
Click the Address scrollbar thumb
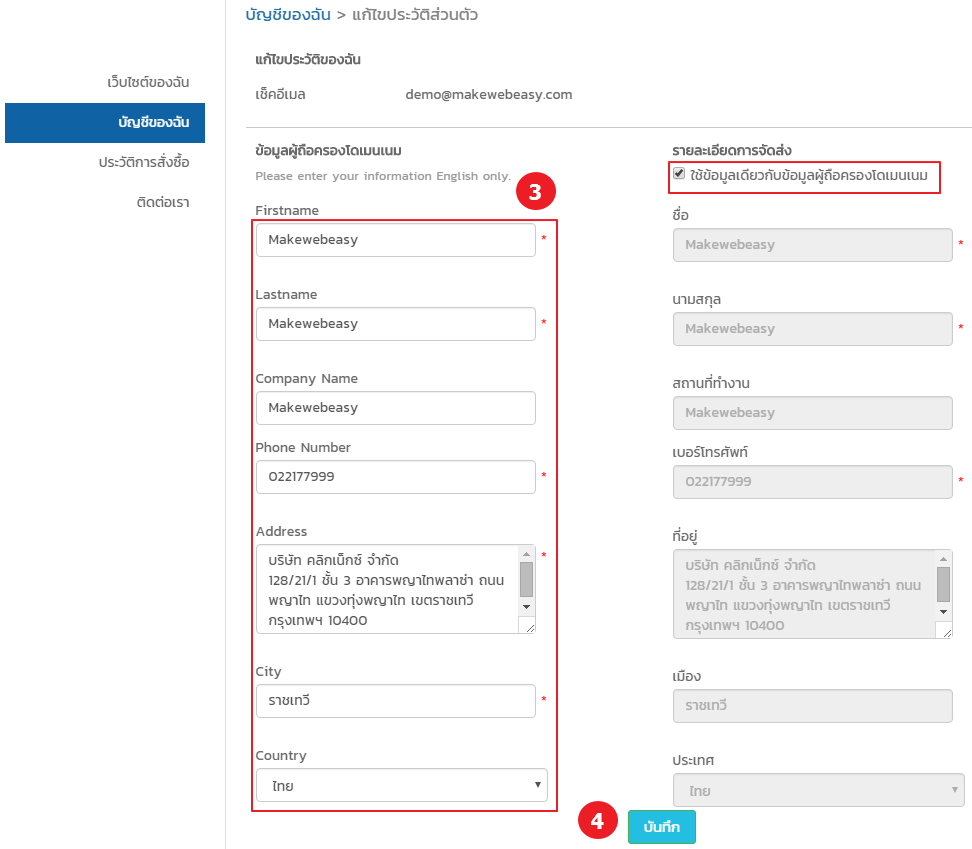[x=526, y=579]
